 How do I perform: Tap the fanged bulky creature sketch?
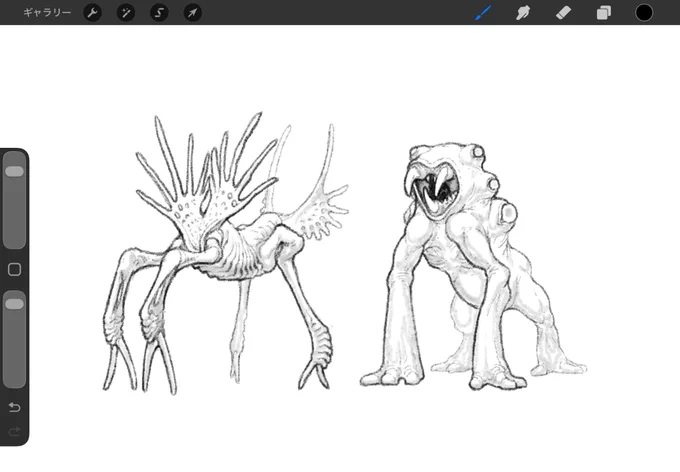point(473,266)
